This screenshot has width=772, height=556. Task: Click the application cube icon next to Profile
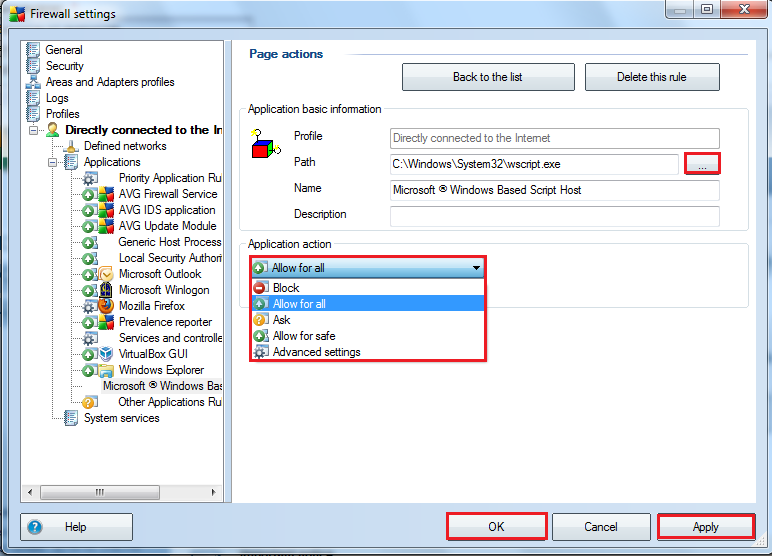[265, 144]
